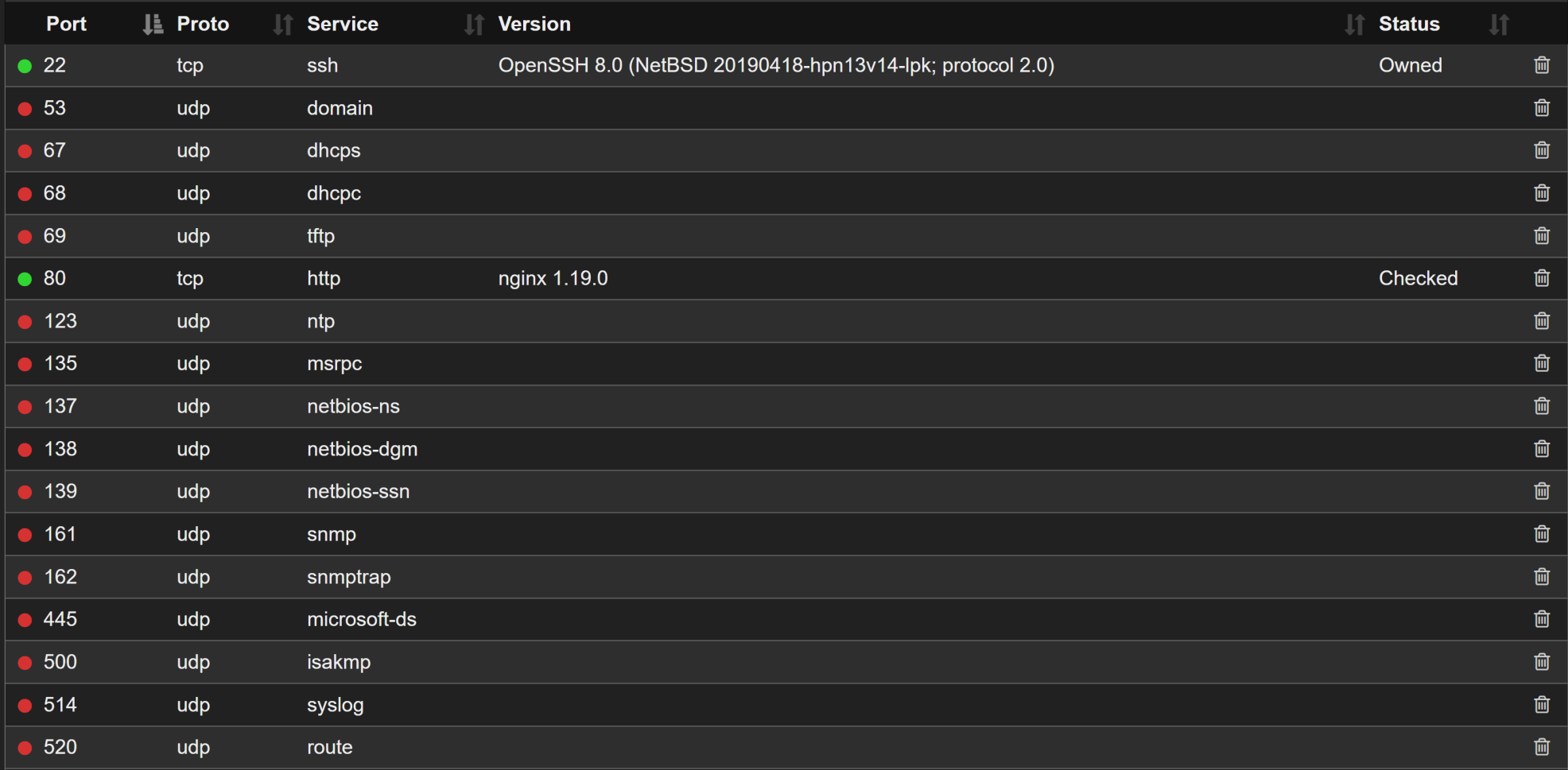Select the Owned status cell

[1410, 65]
